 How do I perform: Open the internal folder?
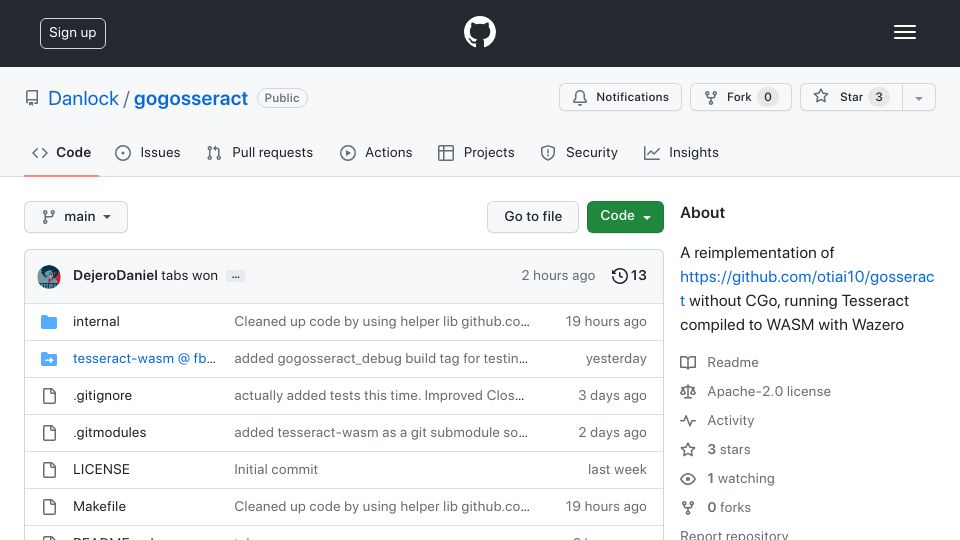(x=96, y=321)
